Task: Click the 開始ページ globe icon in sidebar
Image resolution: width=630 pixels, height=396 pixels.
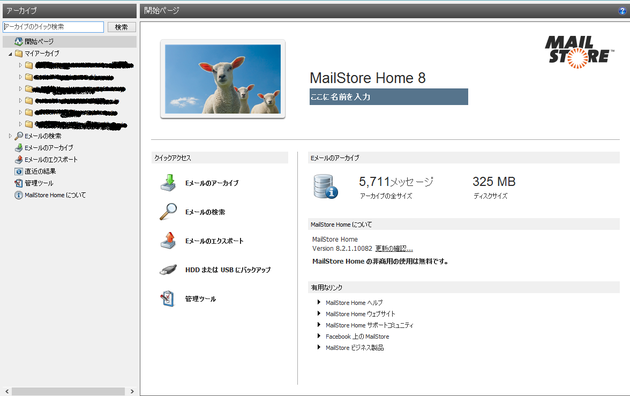Action: 18,41
